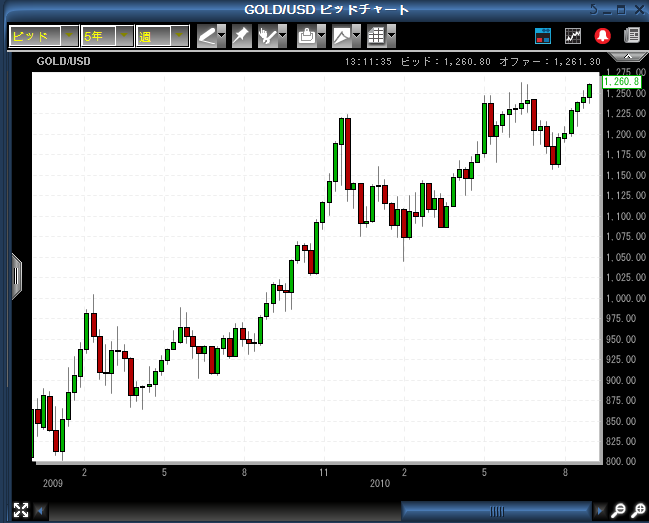Expand the collapsed left side panel handle
Screen dimensions: 649x523
[16, 275]
